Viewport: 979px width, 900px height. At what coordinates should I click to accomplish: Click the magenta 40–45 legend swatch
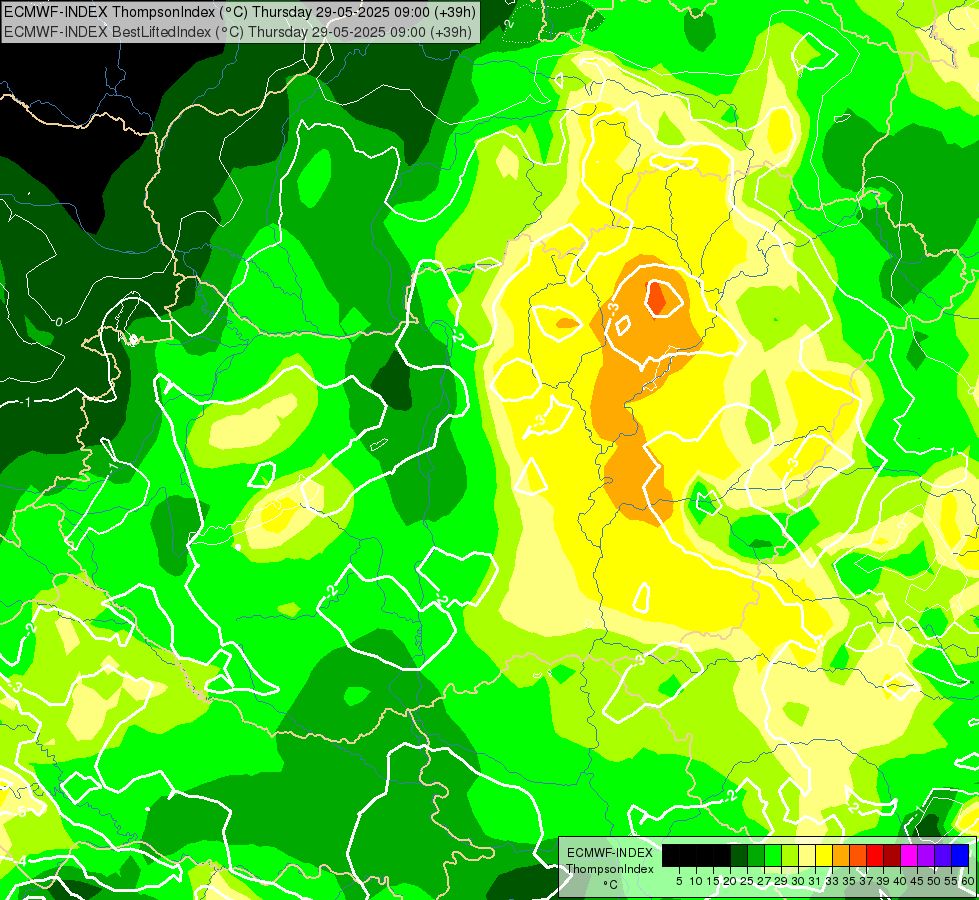click(x=909, y=855)
